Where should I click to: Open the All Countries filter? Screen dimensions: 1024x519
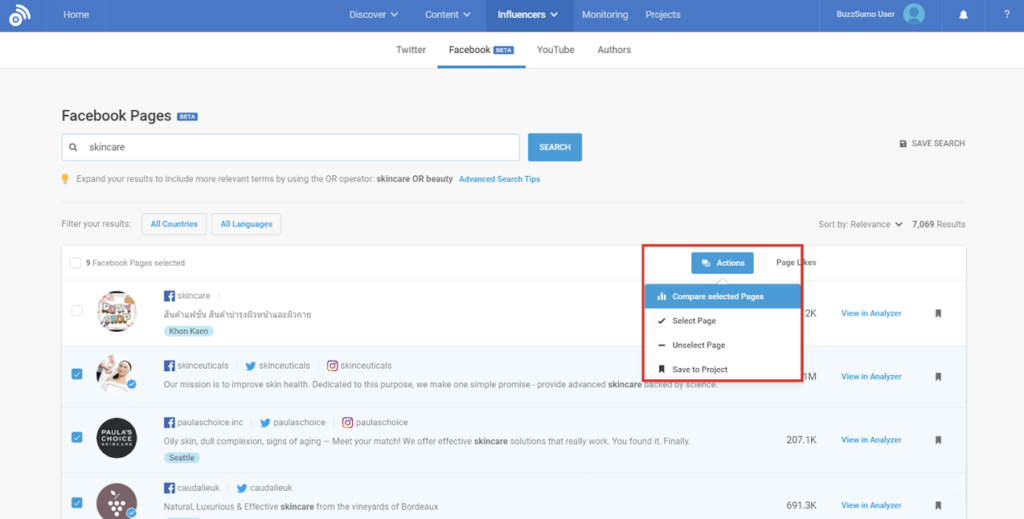[x=174, y=224]
